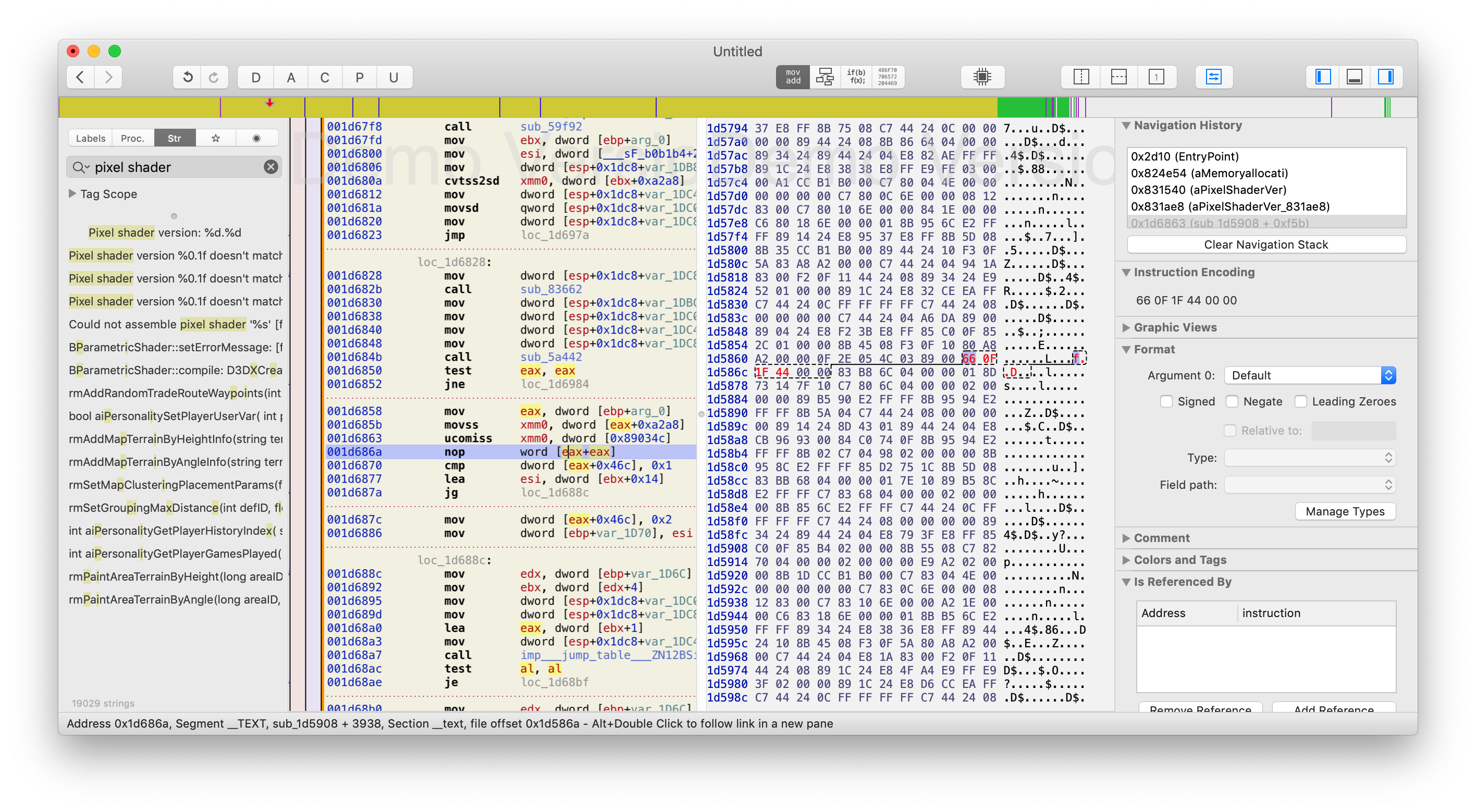Switch to control flow graph view
1476x812 pixels.
pyautogui.click(x=825, y=77)
